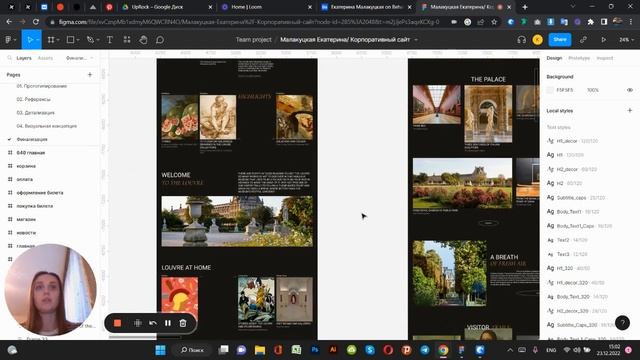Click the Team project breadcrumb

(253, 40)
